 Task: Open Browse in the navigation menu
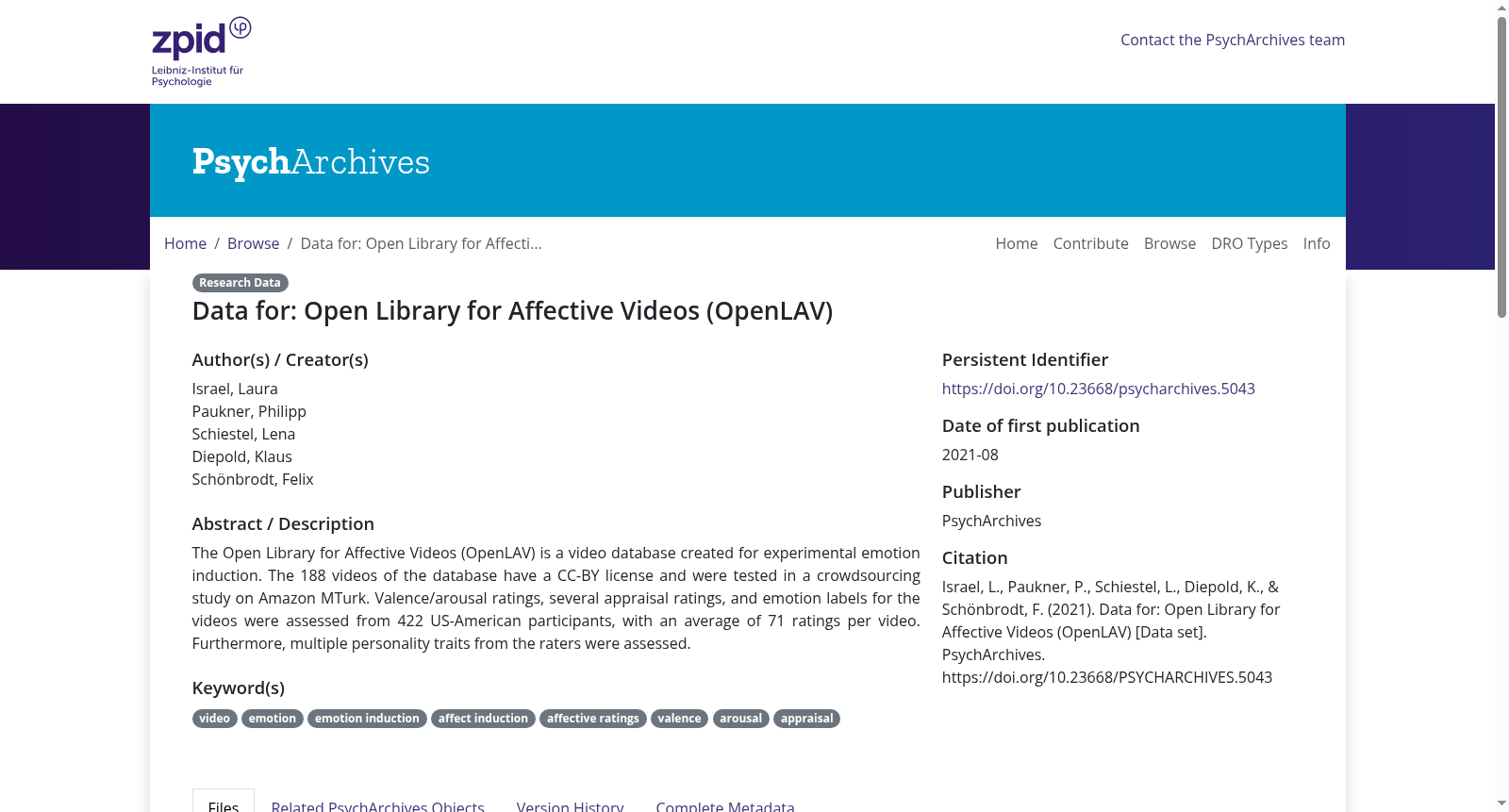pyautogui.click(x=1169, y=243)
